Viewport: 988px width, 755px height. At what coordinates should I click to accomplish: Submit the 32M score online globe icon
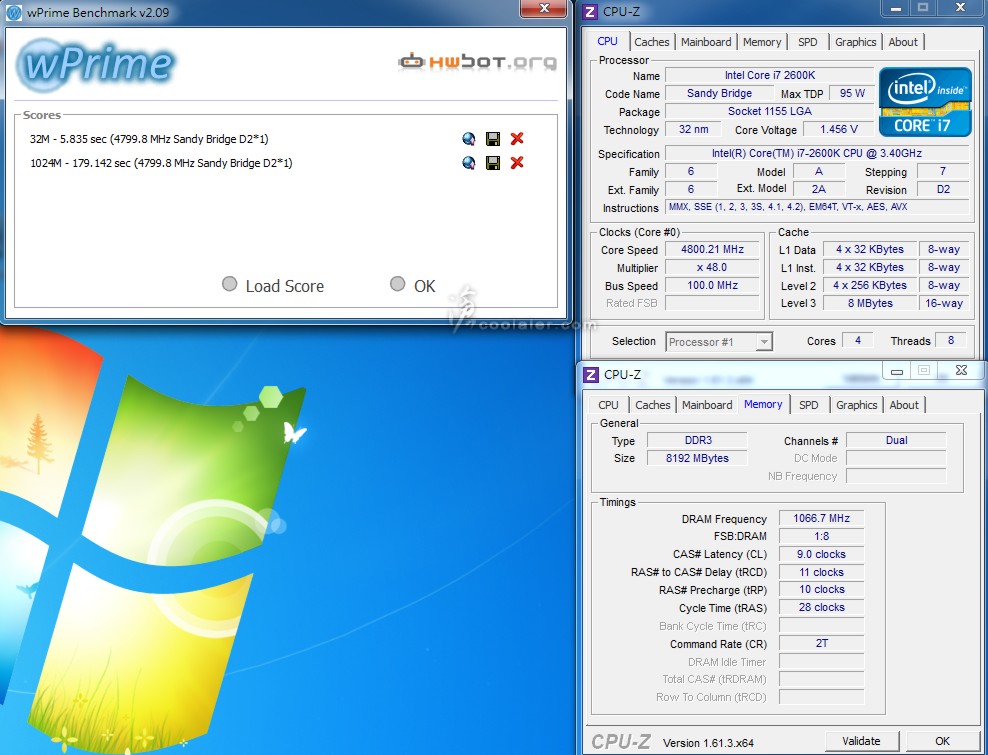point(468,139)
